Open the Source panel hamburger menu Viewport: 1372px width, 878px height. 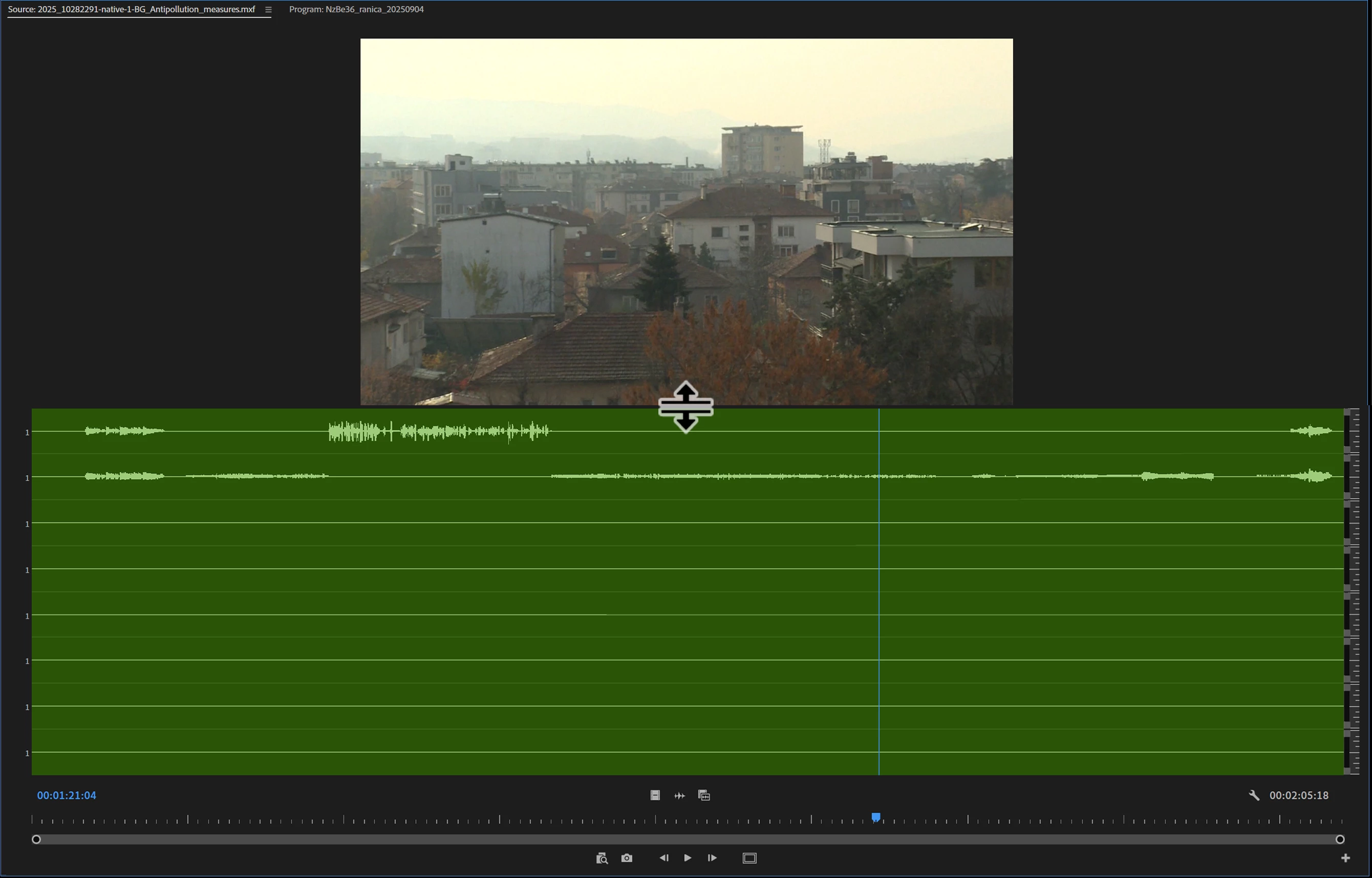(x=268, y=9)
